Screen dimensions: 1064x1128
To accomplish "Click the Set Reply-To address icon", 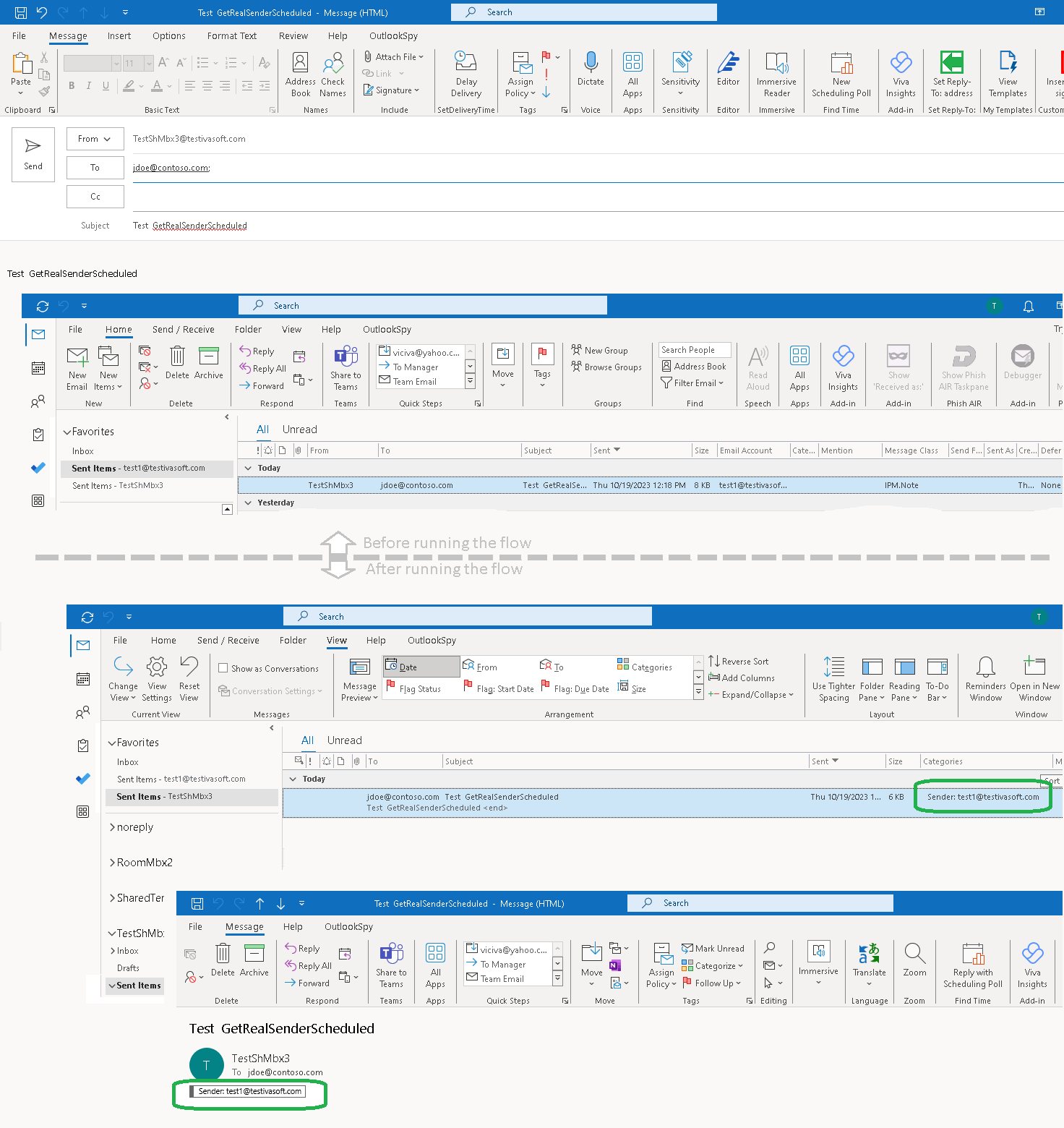I will pos(952,74).
